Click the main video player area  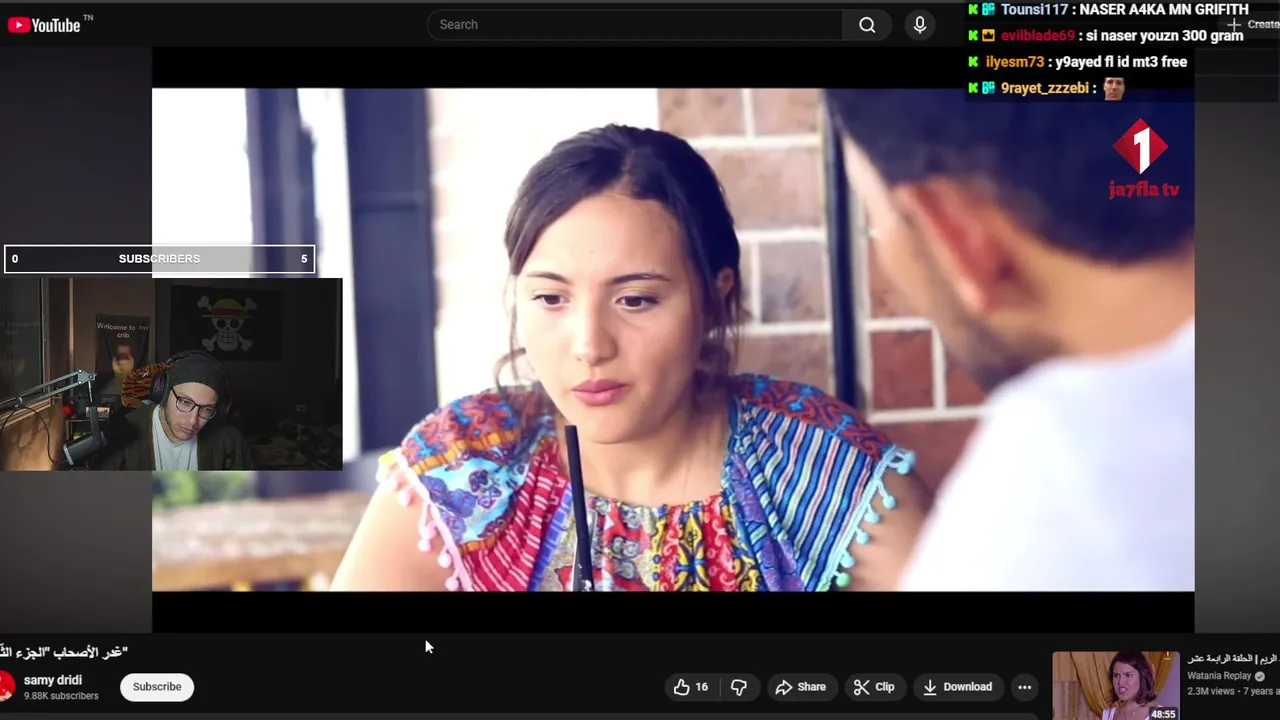pyautogui.click(x=672, y=340)
